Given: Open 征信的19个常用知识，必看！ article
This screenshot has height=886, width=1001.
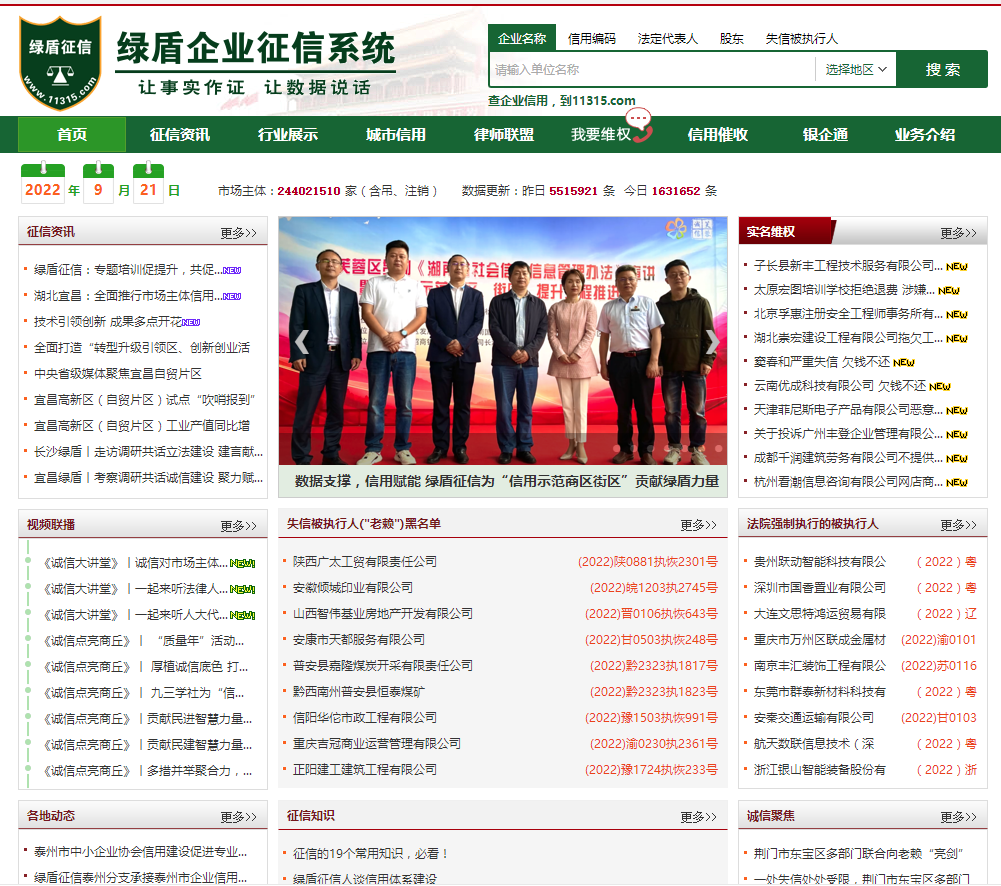Looking at the screenshot, I should 370,853.
